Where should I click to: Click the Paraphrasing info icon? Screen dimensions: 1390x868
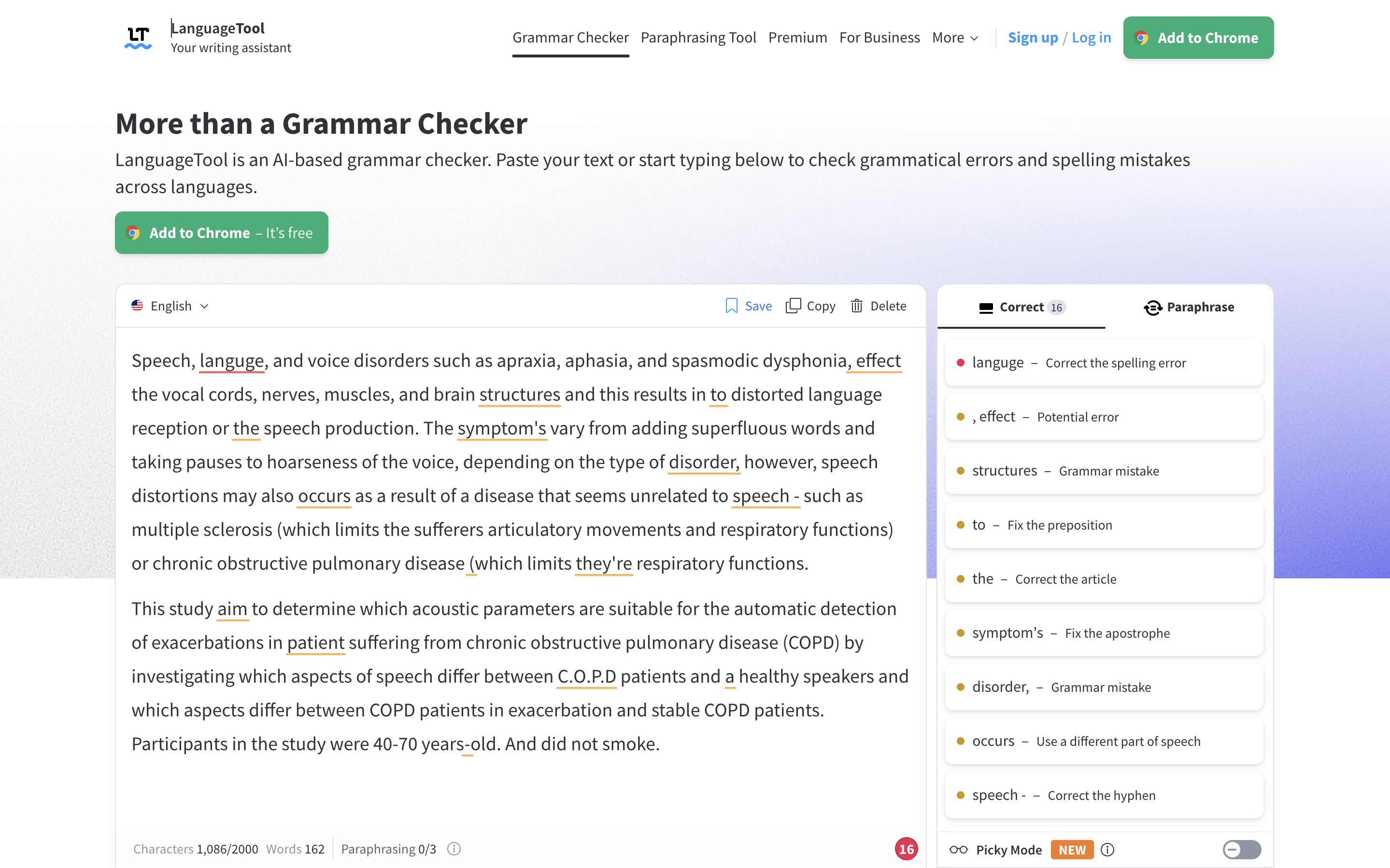point(454,849)
